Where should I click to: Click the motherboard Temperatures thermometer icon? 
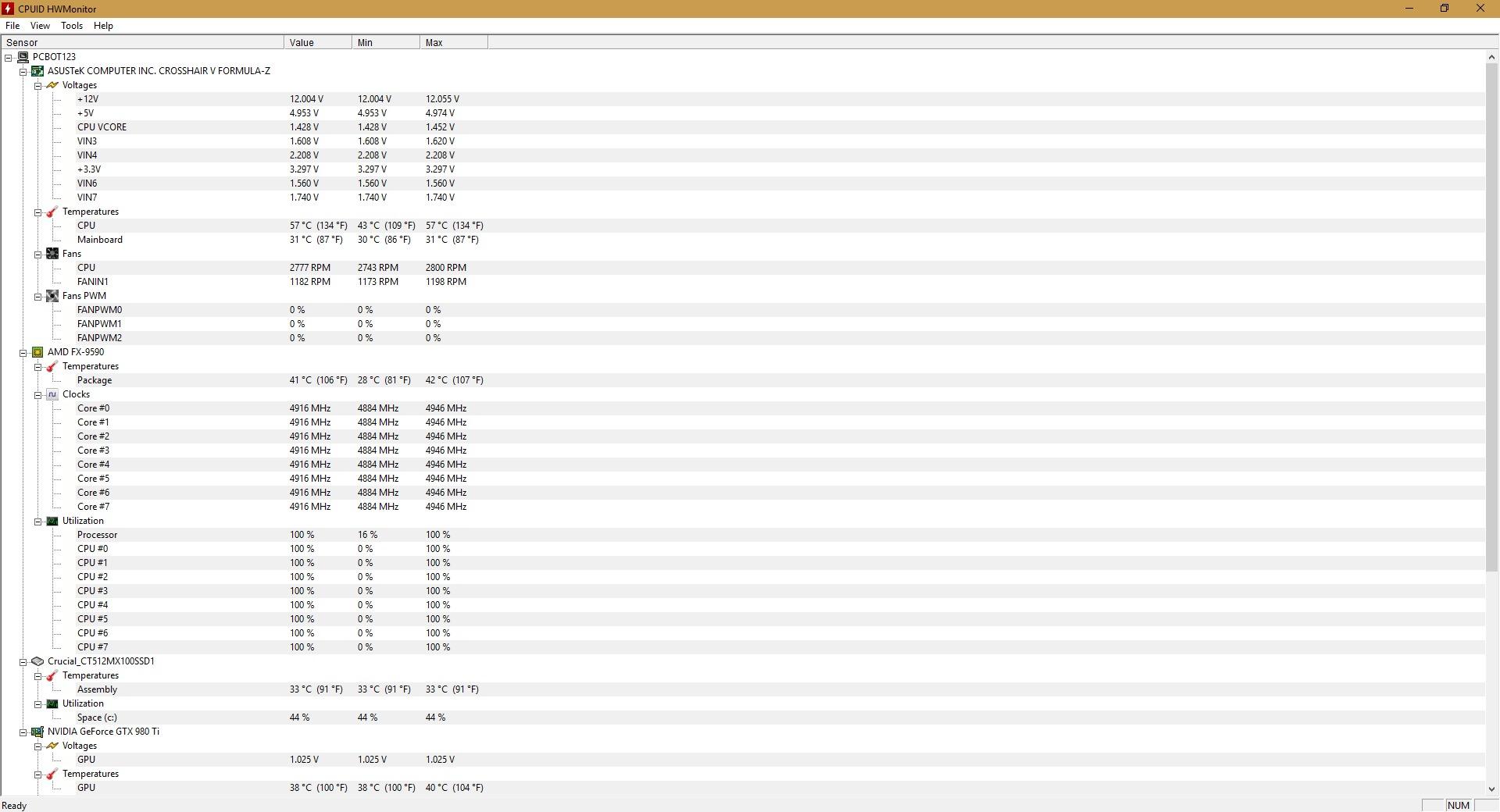[52, 212]
